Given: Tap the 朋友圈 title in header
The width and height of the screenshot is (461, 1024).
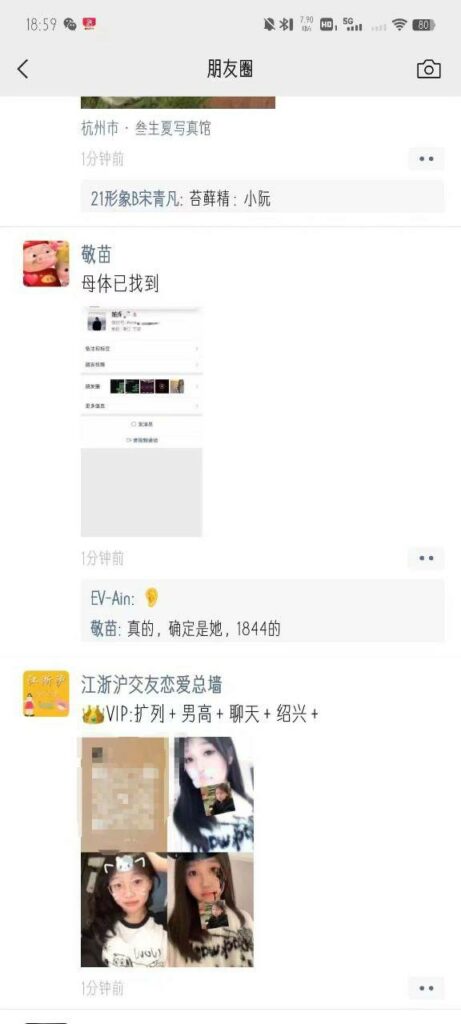Looking at the screenshot, I should (x=230, y=69).
